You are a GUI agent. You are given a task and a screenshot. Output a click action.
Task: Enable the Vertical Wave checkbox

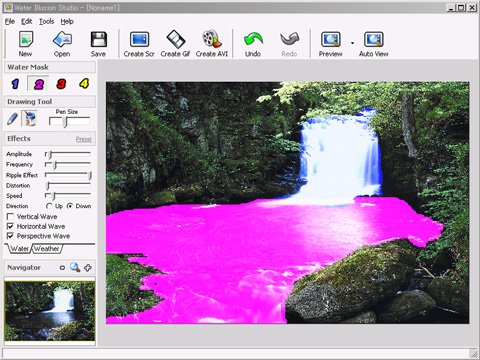[10, 217]
